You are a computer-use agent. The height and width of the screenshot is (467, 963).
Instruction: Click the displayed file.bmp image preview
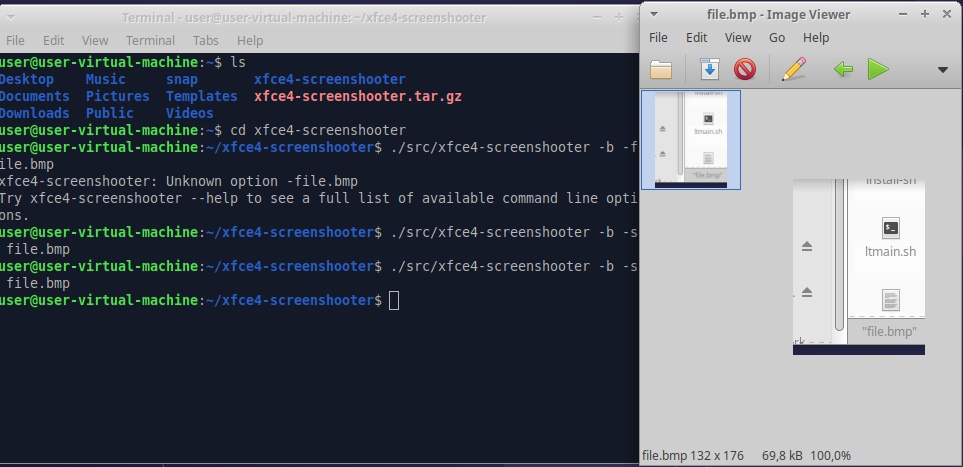(x=858, y=265)
